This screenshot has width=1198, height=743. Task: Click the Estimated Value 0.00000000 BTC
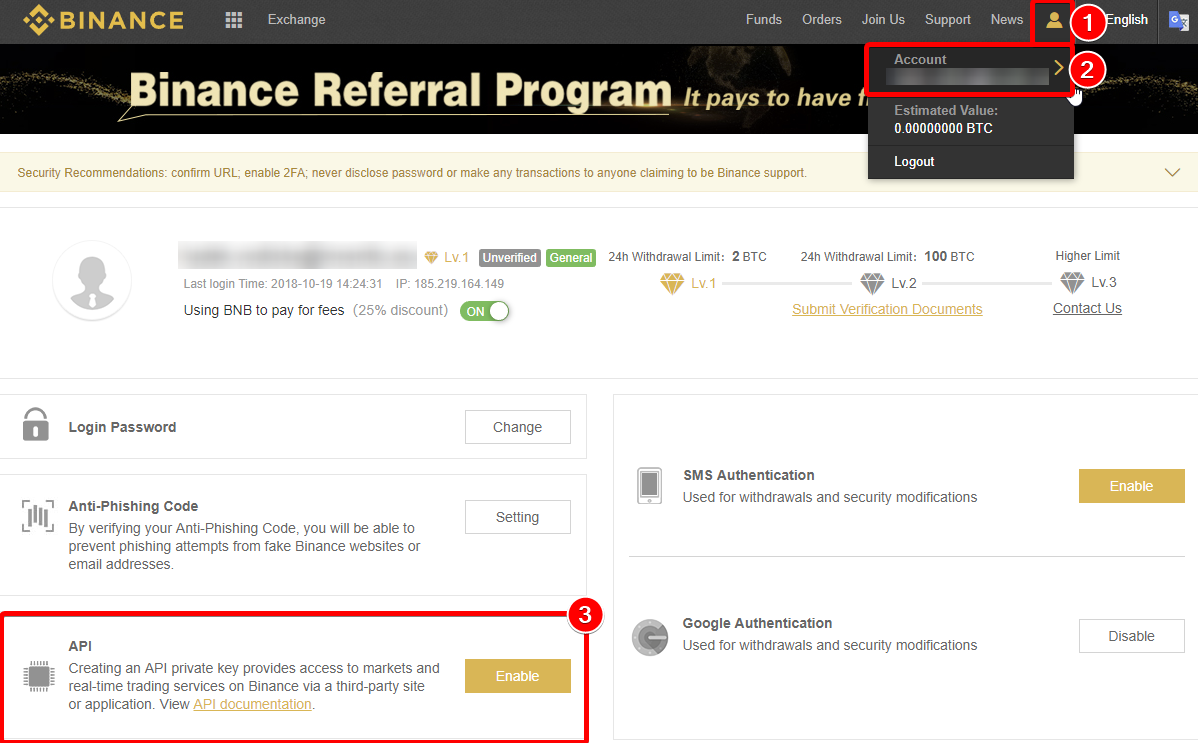[945, 120]
